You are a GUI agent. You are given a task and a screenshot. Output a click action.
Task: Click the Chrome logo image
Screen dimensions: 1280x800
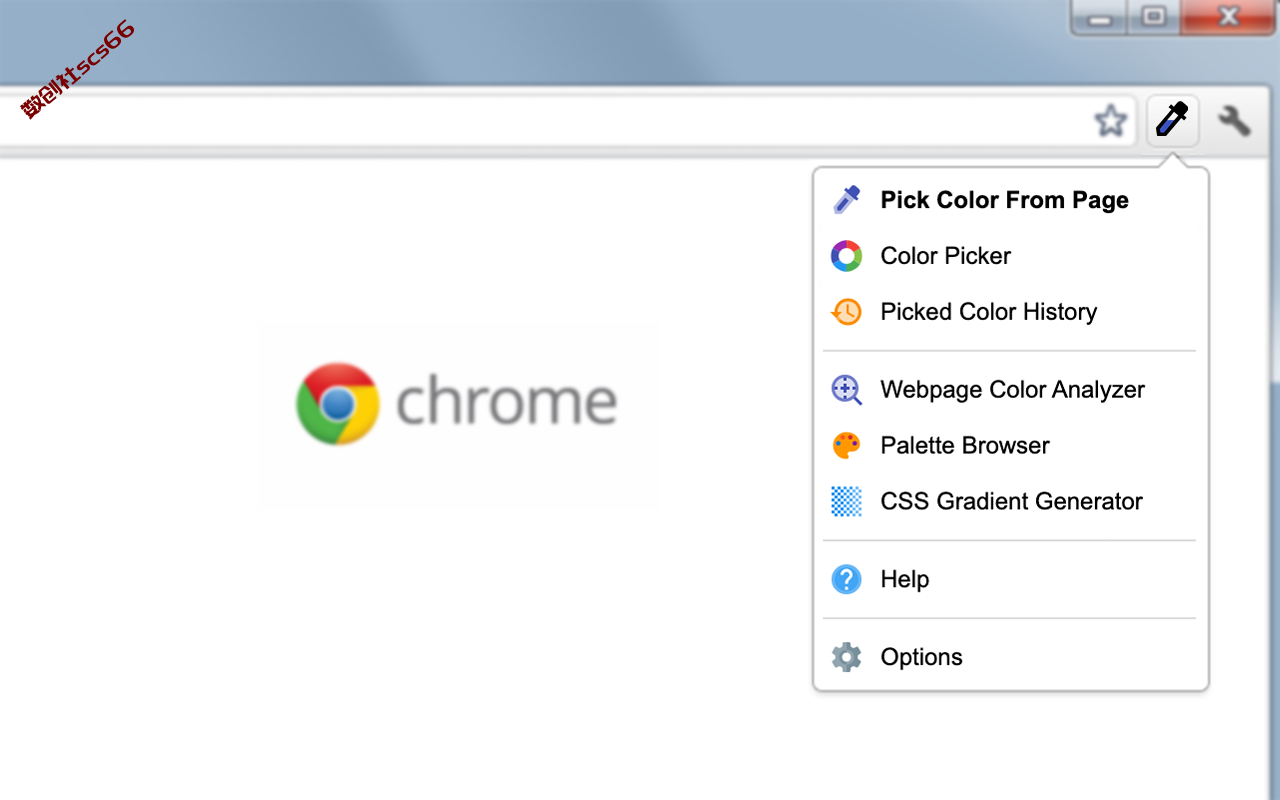tap(457, 403)
